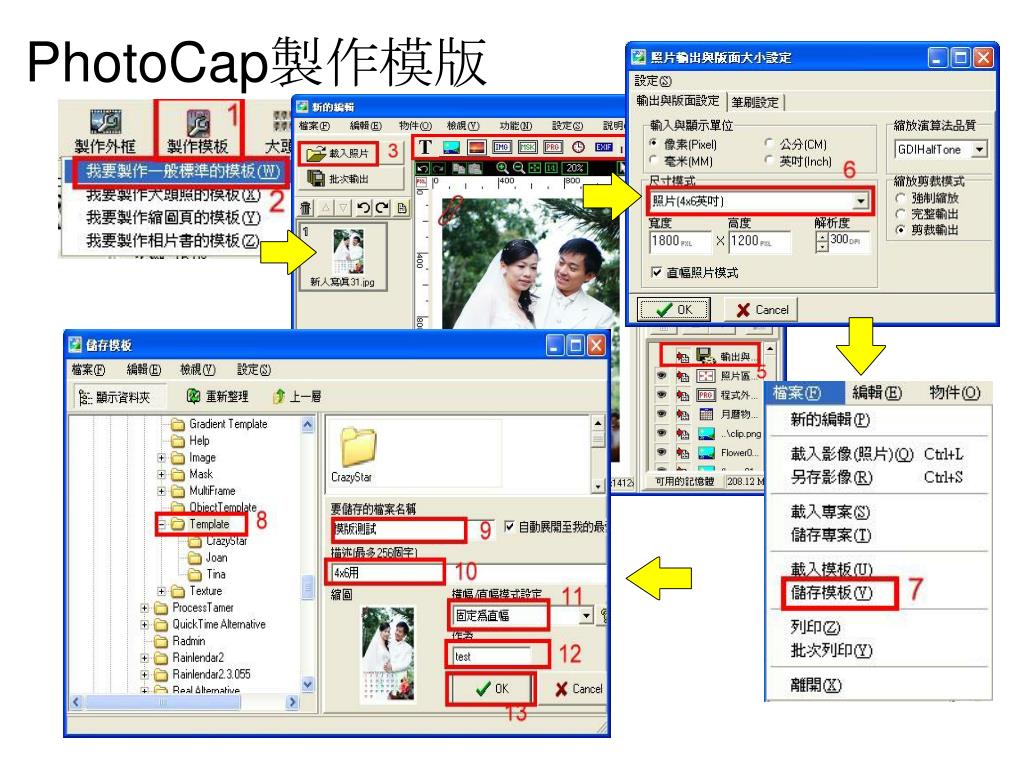The image size is (1023, 767).
Task: Choose 載入影像(照片)(O) menu entry
Action: click(877, 454)
